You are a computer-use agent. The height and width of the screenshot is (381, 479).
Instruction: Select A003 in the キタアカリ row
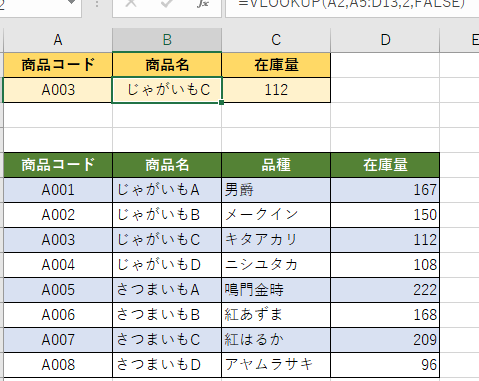[58, 240]
